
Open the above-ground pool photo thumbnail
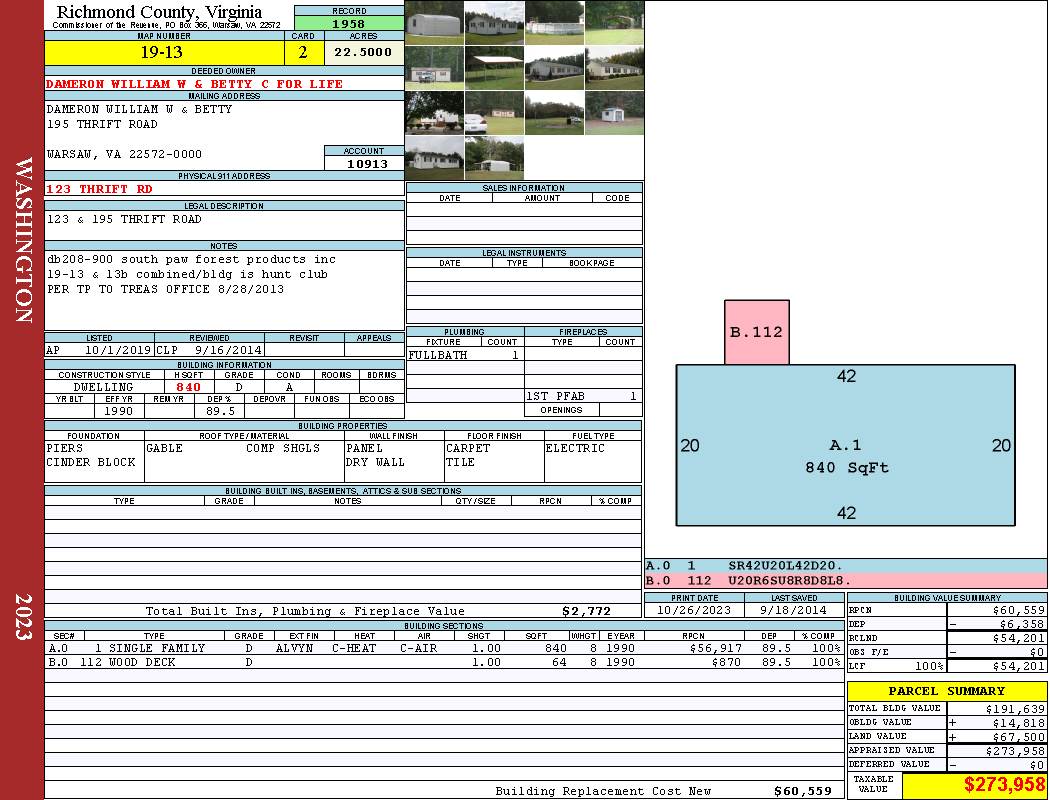coord(553,23)
